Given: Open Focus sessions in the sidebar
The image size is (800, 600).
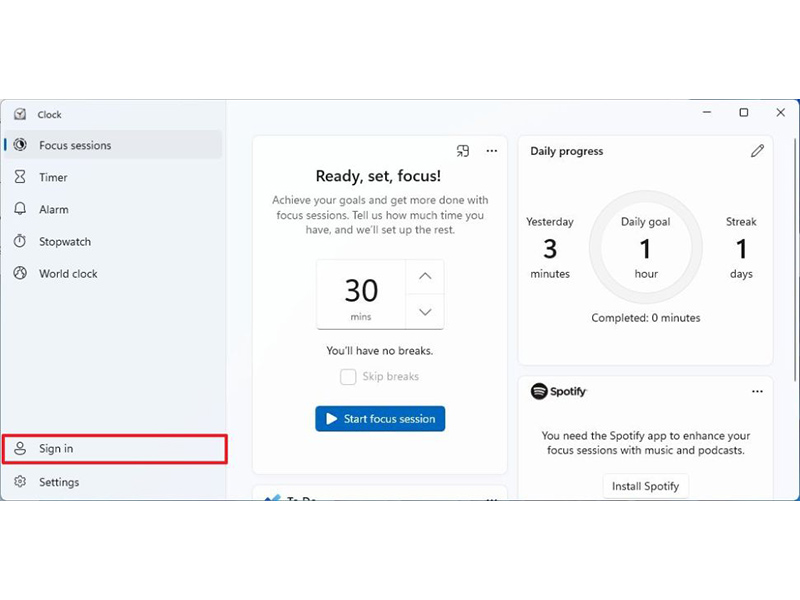Looking at the screenshot, I should pyautogui.click(x=113, y=145).
